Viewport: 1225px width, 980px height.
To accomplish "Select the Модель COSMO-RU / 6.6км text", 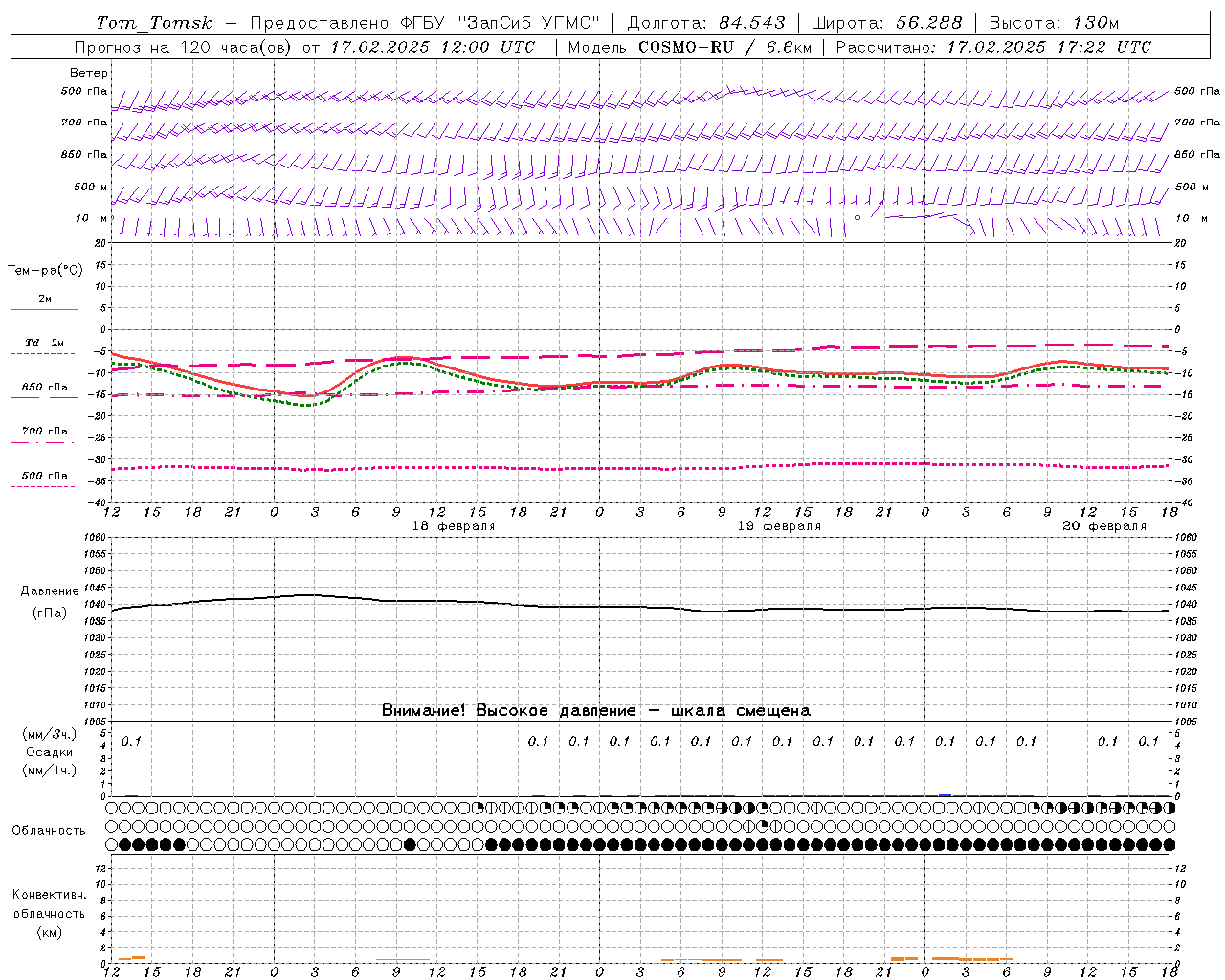I will pos(689,47).
